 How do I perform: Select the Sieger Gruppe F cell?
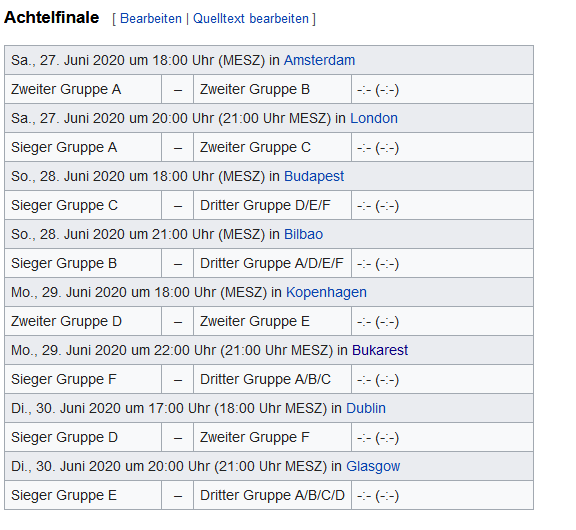pos(83,379)
